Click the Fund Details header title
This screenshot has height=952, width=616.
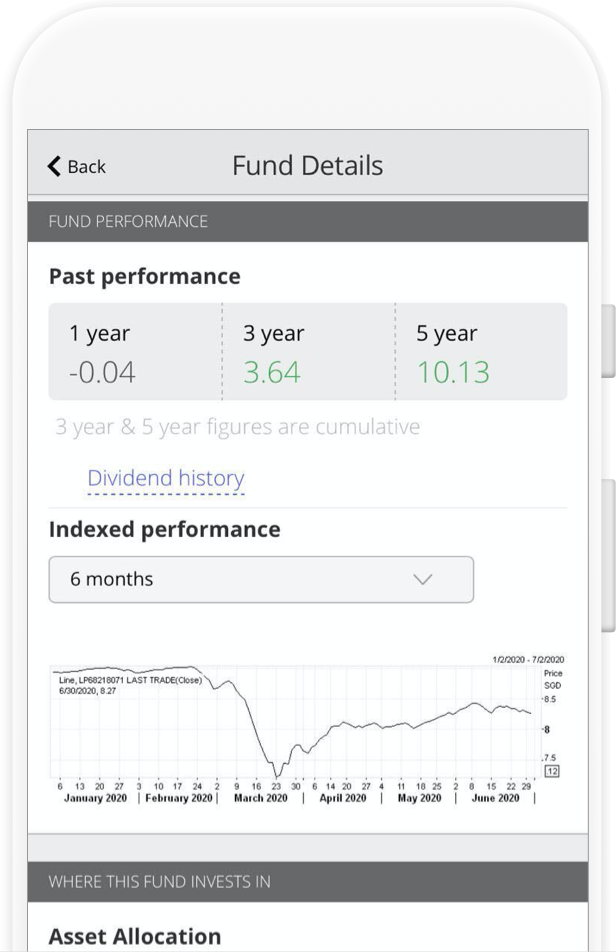pyautogui.click(x=308, y=165)
